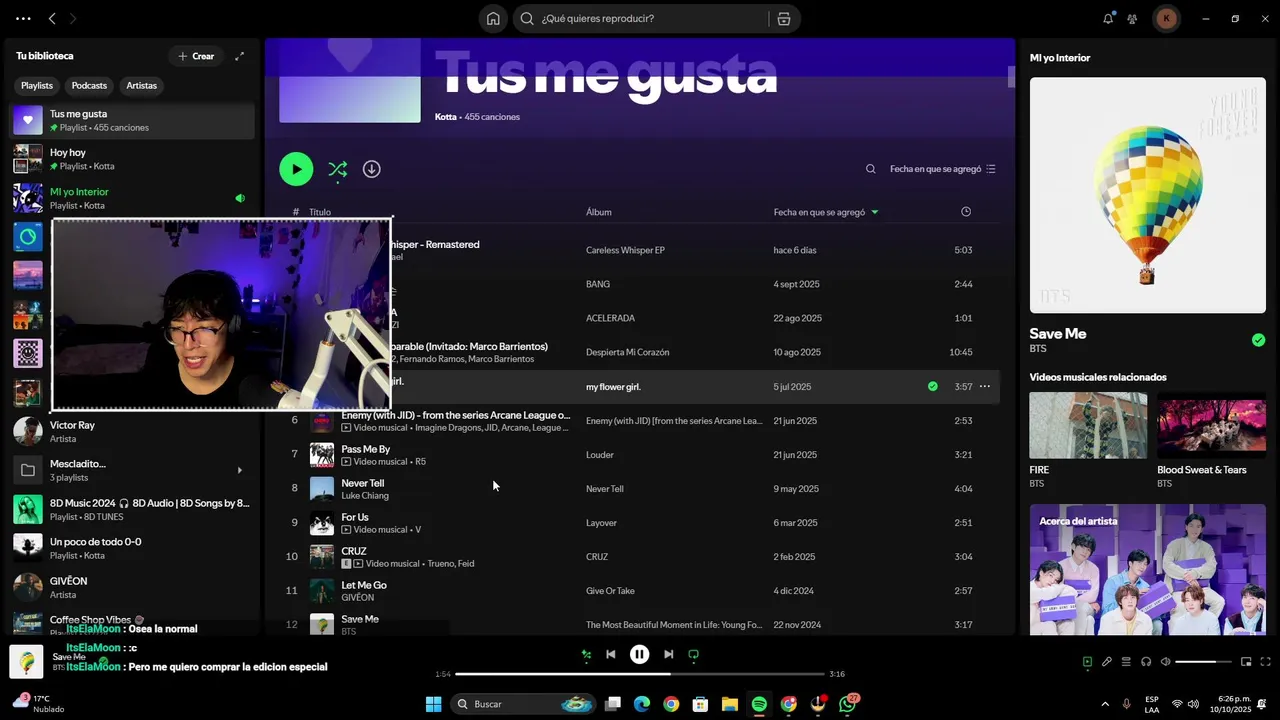The height and width of the screenshot is (720, 1280).
Task: Select the Artistas filter chip
Action: tap(141, 86)
